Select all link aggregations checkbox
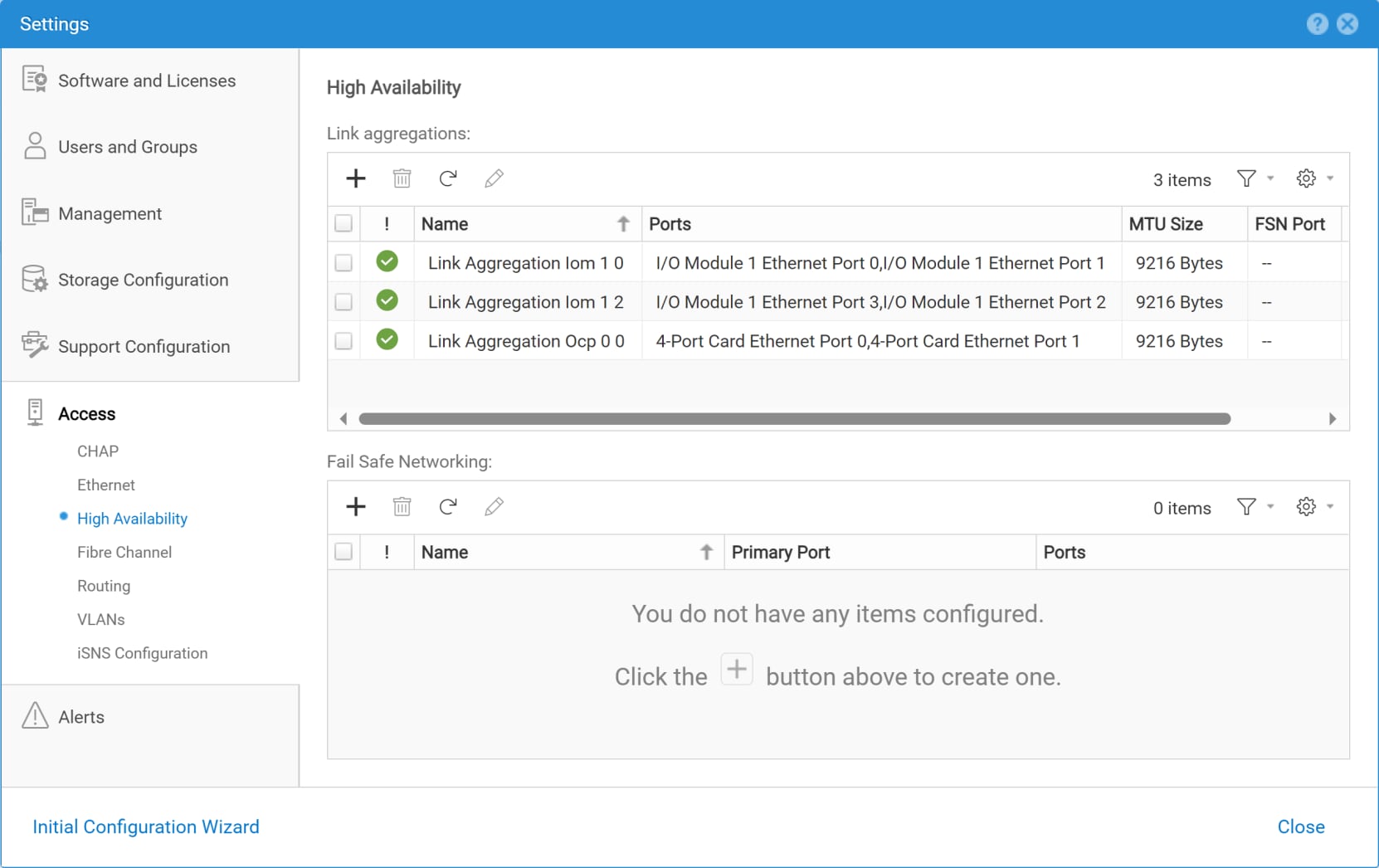The image size is (1379, 868). (344, 224)
